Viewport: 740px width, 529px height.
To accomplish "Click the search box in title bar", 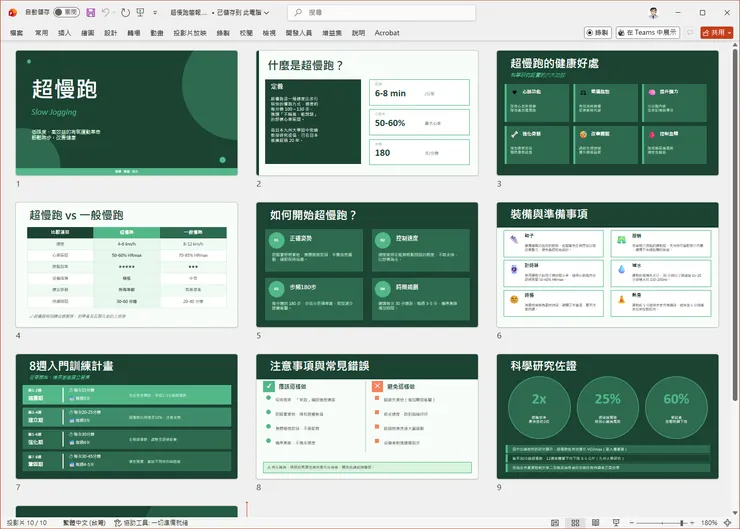I will coord(381,13).
